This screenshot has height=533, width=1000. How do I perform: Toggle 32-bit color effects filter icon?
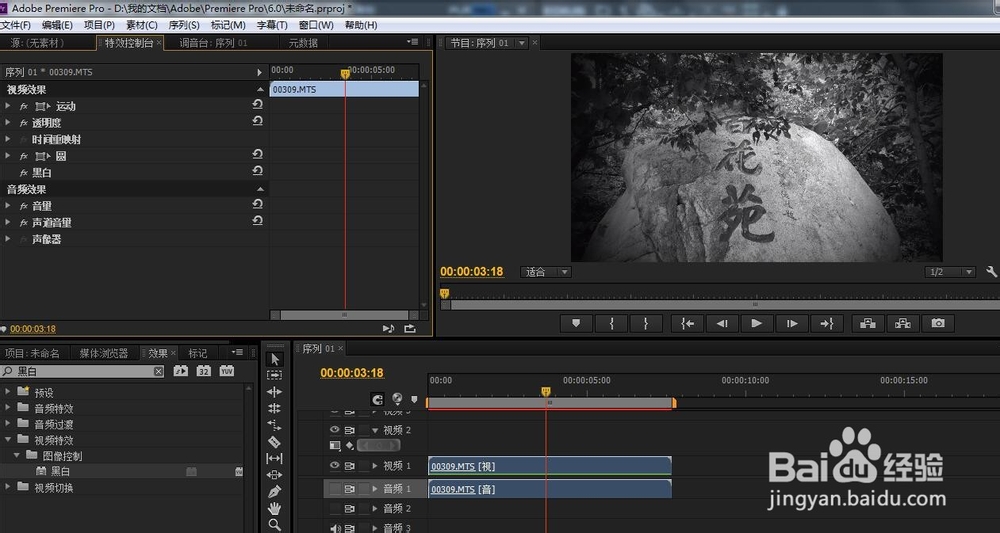point(203,370)
